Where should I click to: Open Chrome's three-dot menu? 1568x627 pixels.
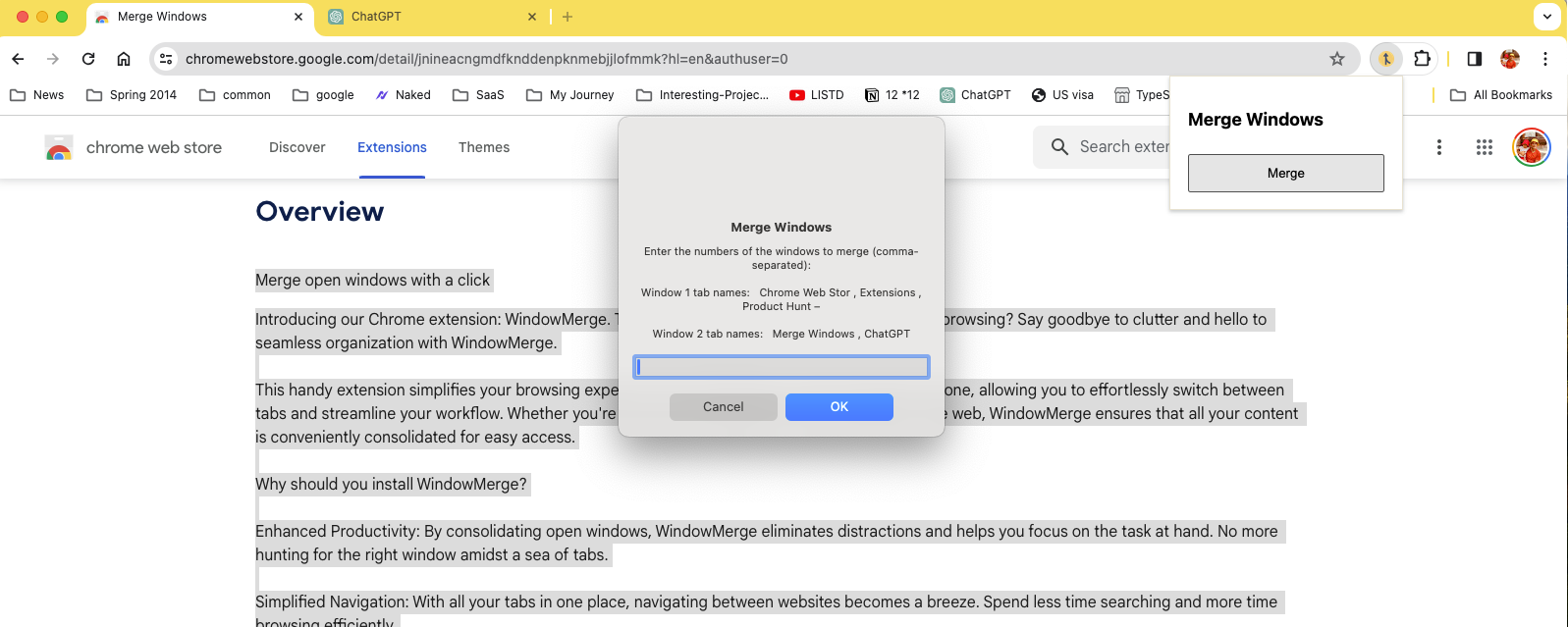1545,59
